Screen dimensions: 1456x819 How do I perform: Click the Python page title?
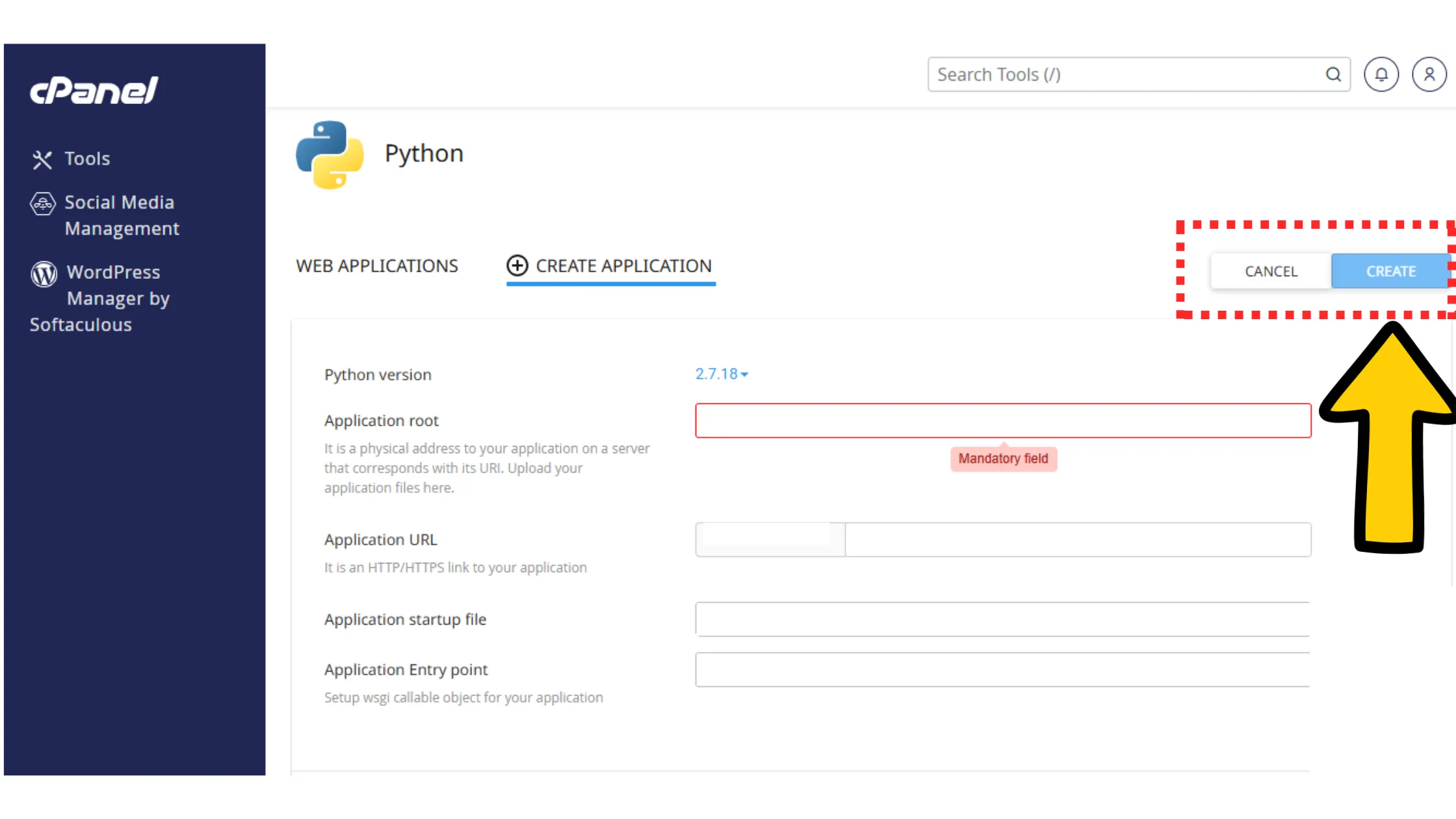(424, 154)
